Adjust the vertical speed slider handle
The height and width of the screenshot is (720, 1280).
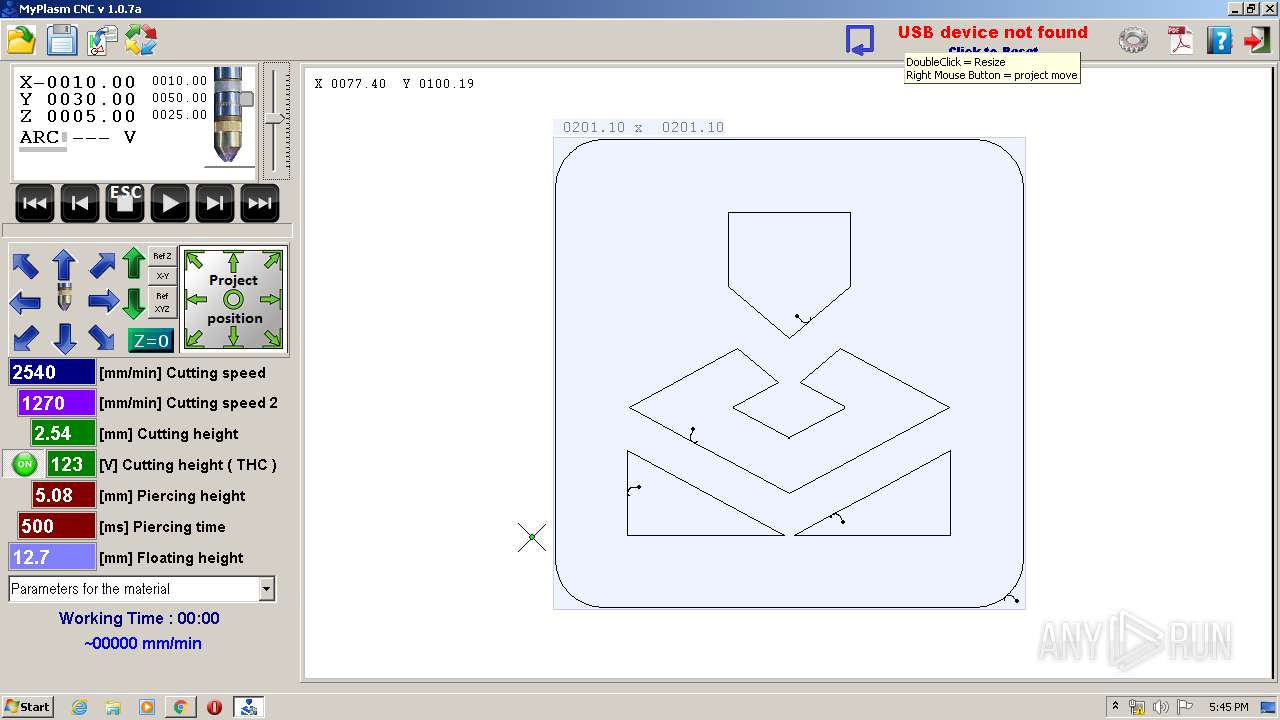coord(275,117)
